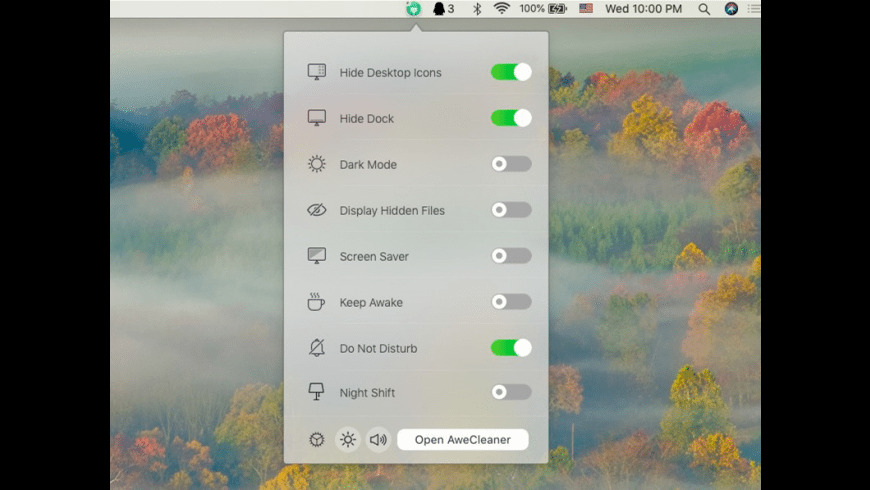
Task: Open the Bluetooth menu bar icon
Action: pyautogui.click(x=477, y=9)
